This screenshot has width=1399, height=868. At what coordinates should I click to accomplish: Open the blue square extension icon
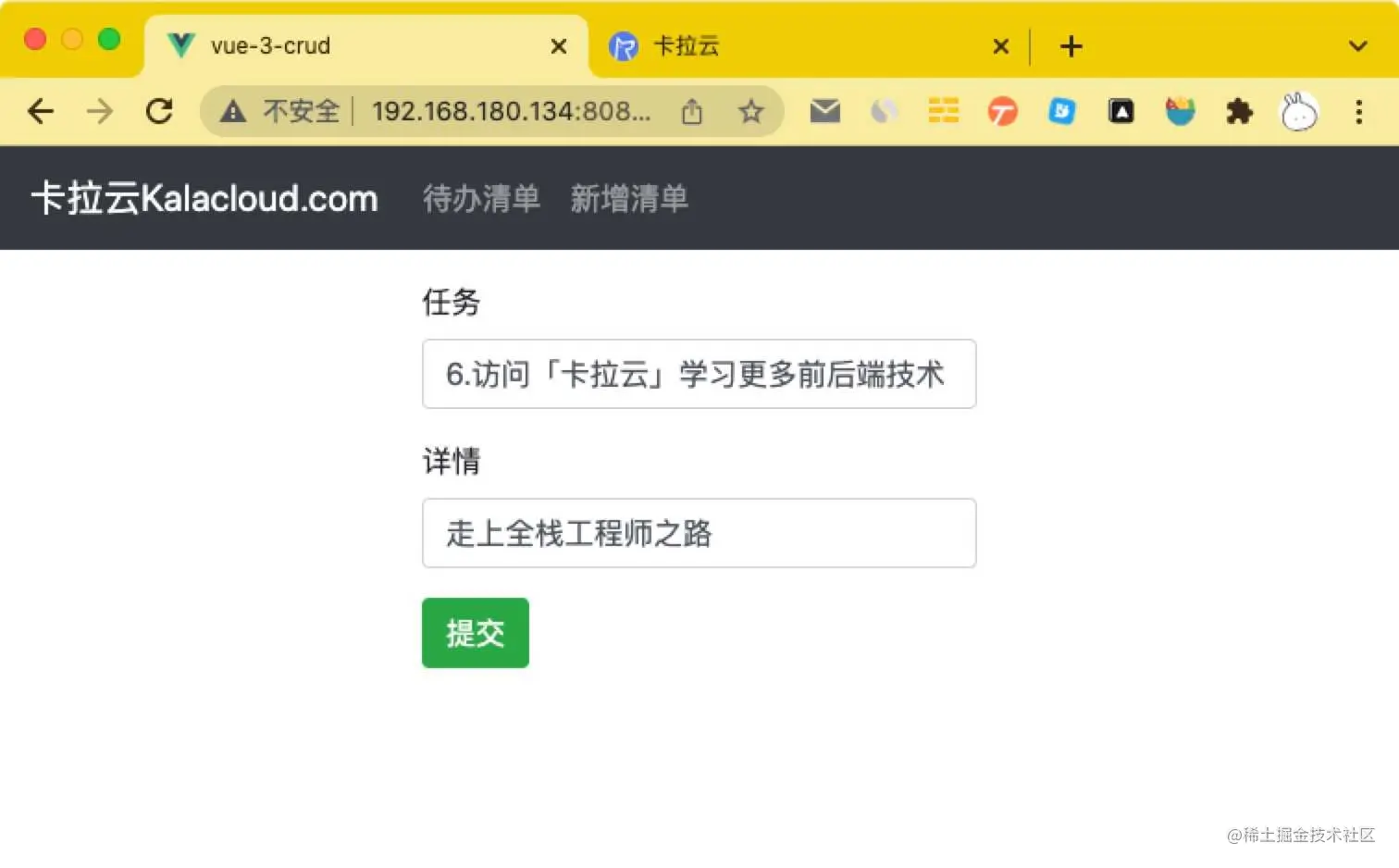click(1062, 112)
